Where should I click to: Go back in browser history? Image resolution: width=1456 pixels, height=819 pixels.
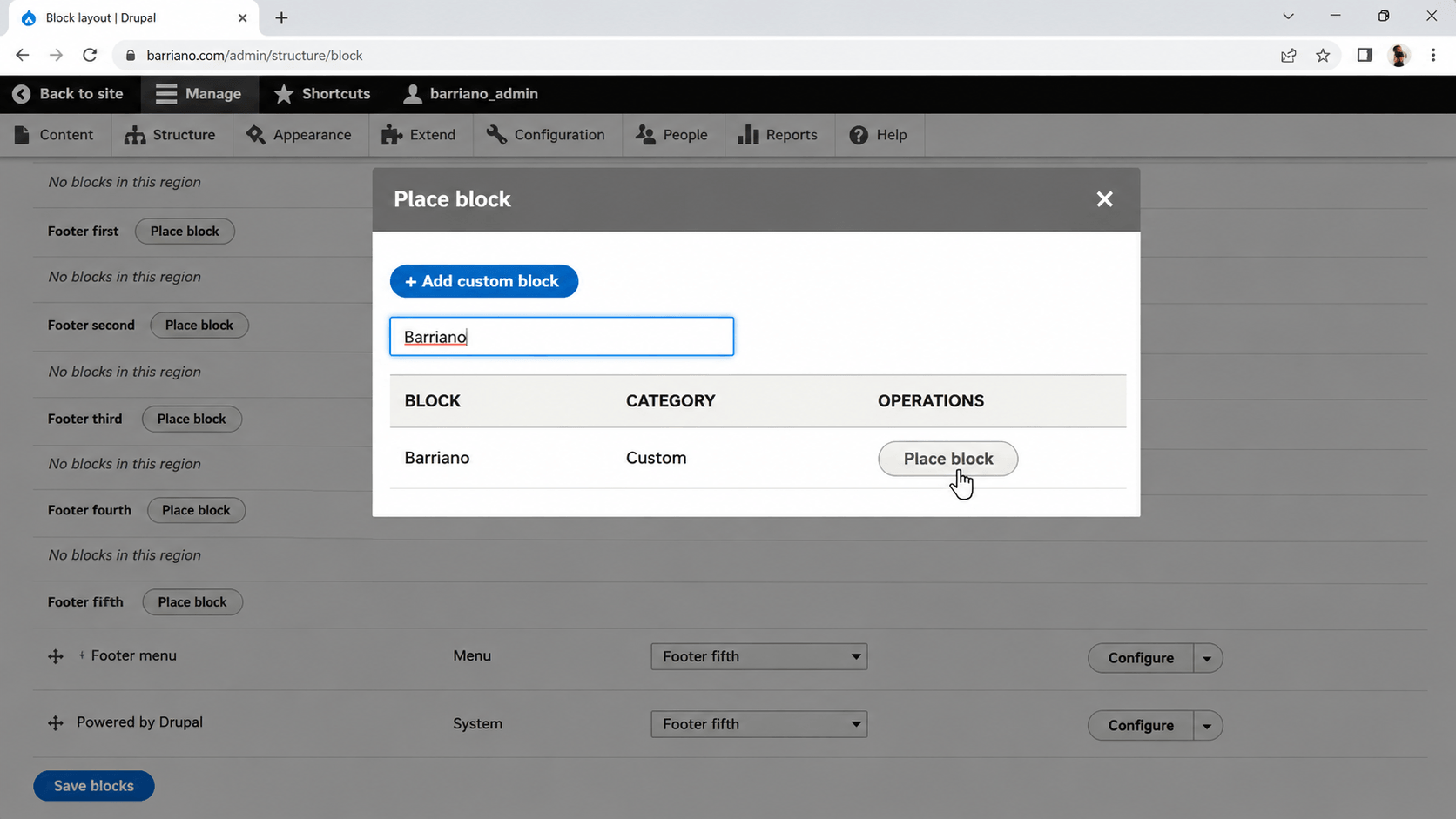[x=23, y=56]
